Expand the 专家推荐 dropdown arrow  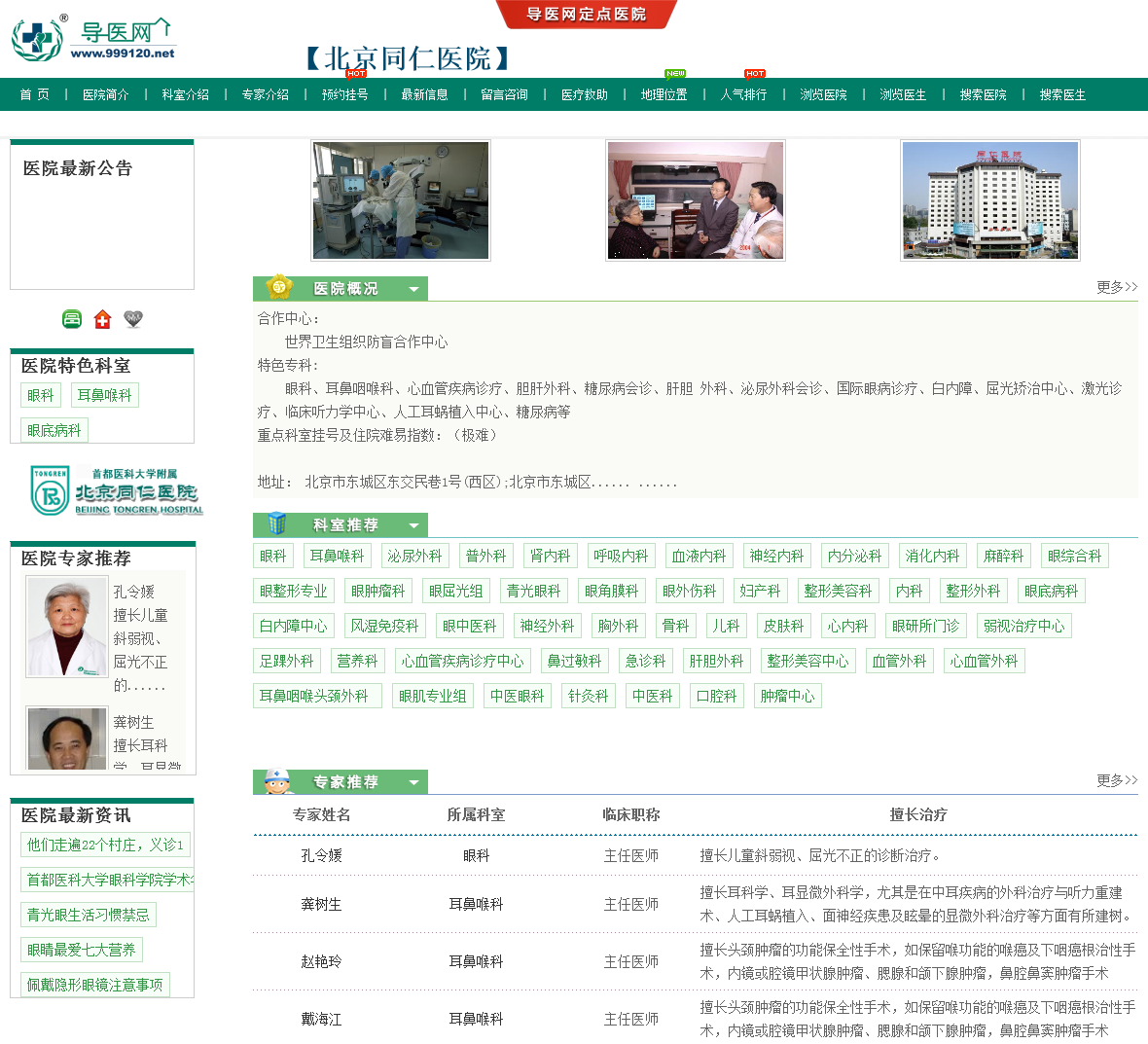coord(413,782)
